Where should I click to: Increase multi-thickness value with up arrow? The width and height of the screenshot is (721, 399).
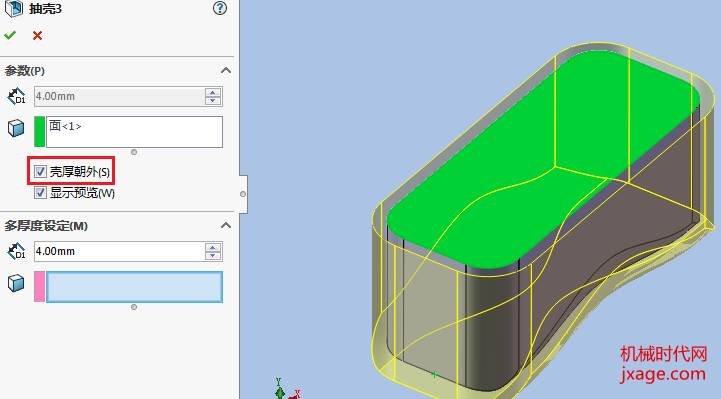coord(212,247)
